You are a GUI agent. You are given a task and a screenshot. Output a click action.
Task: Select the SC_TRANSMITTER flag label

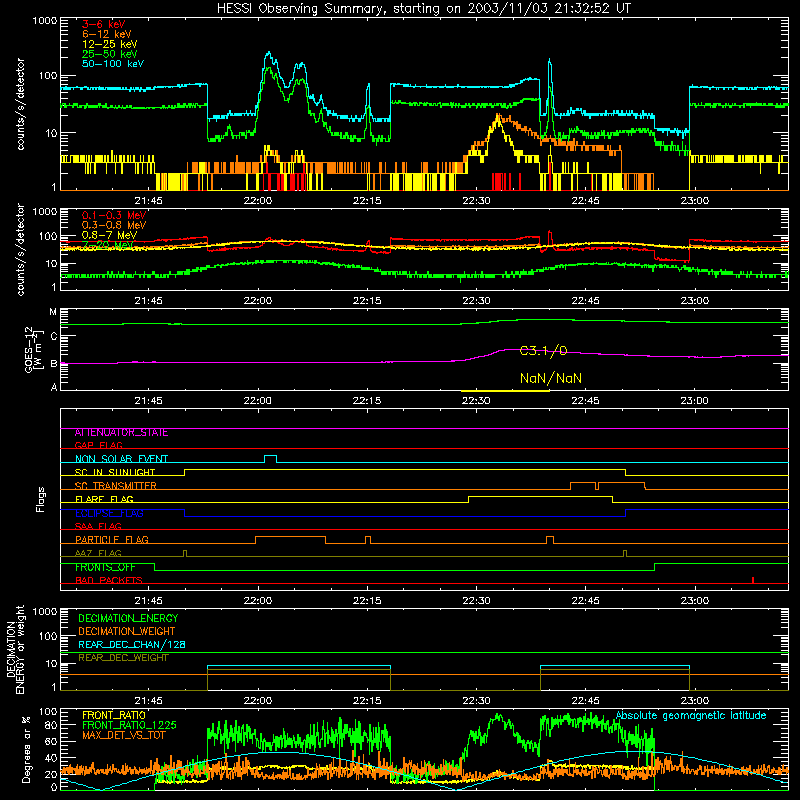click(x=115, y=486)
